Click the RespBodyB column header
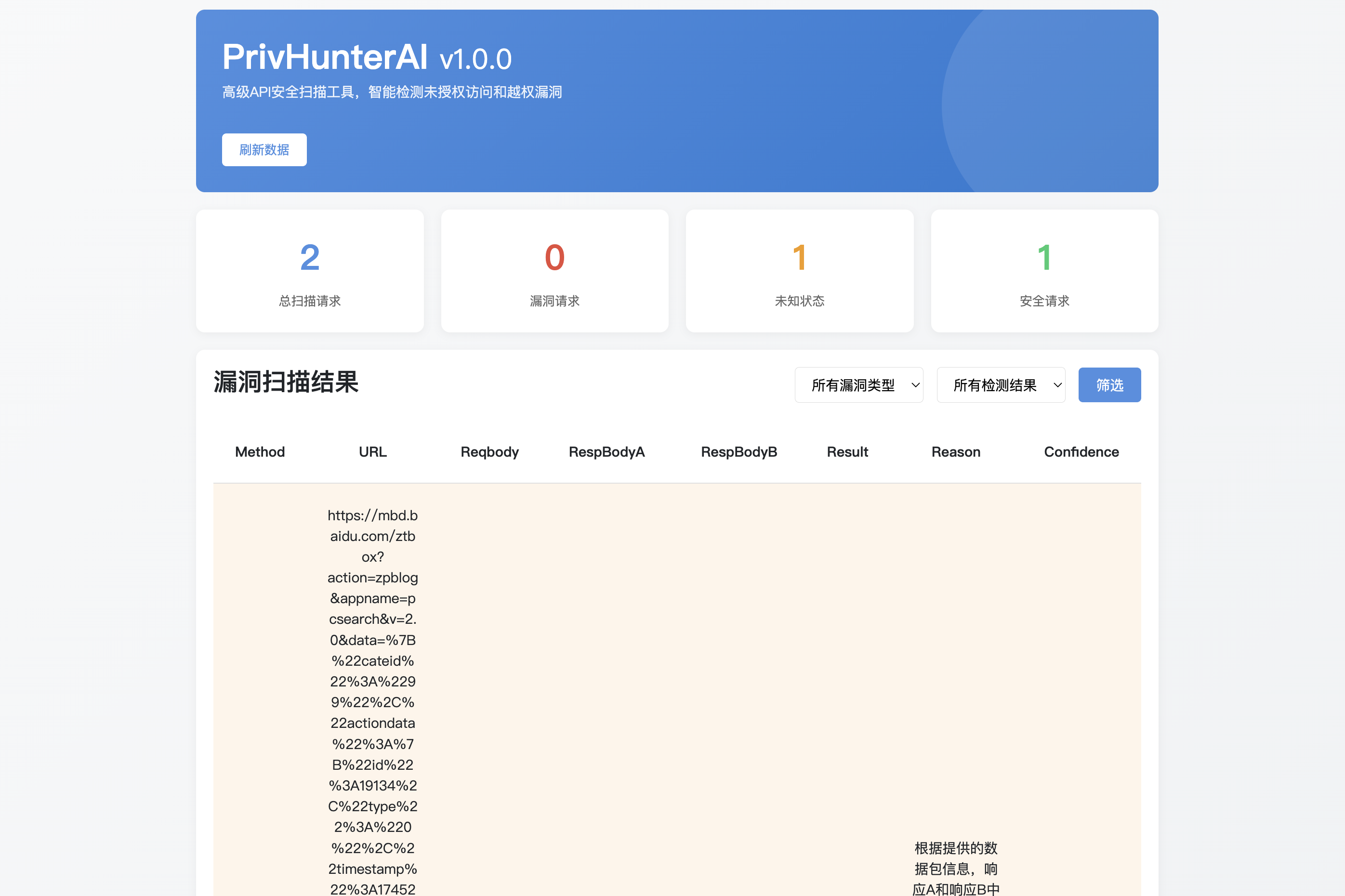The height and width of the screenshot is (896, 1345). pos(739,452)
